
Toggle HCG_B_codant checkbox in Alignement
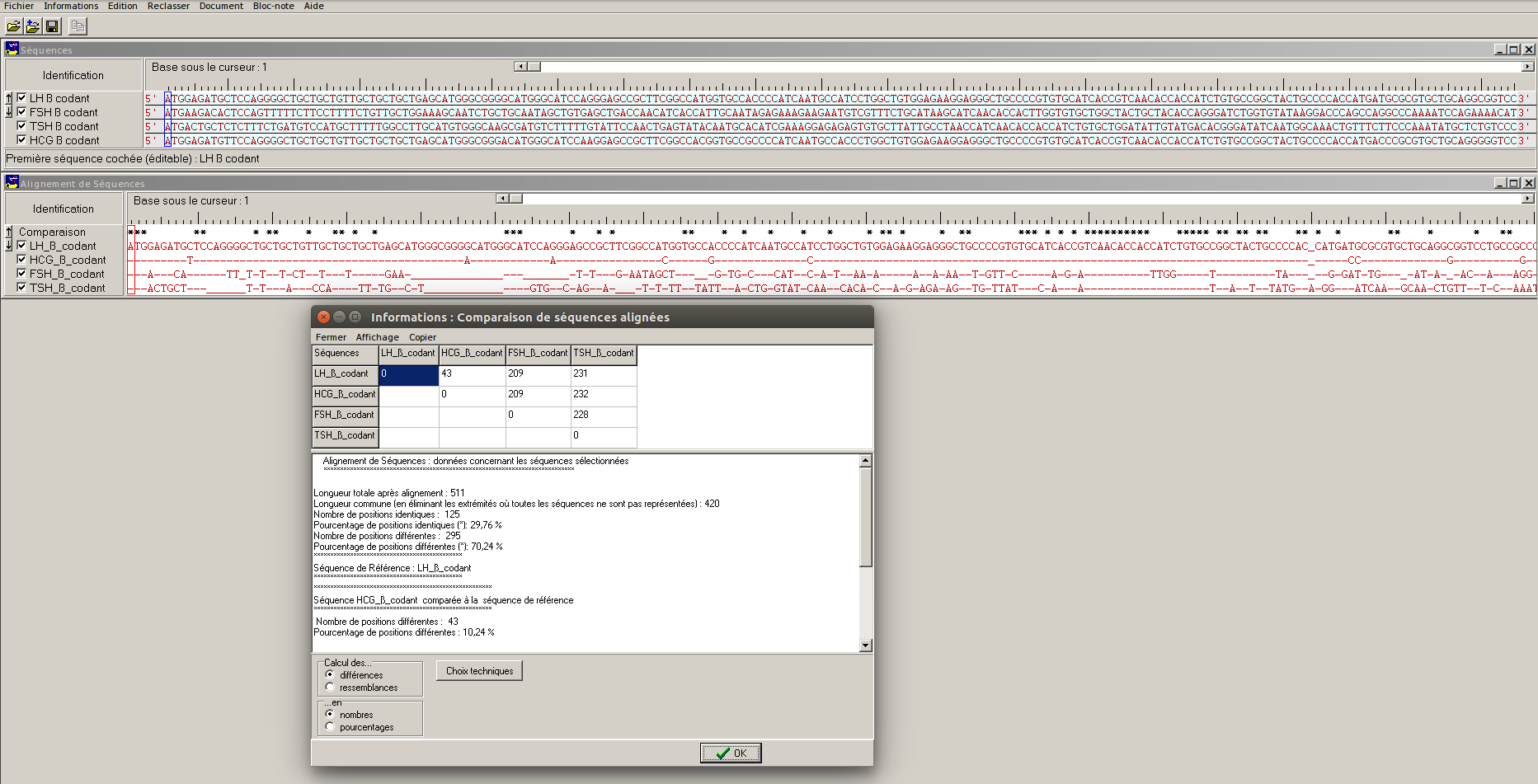click(21, 260)
